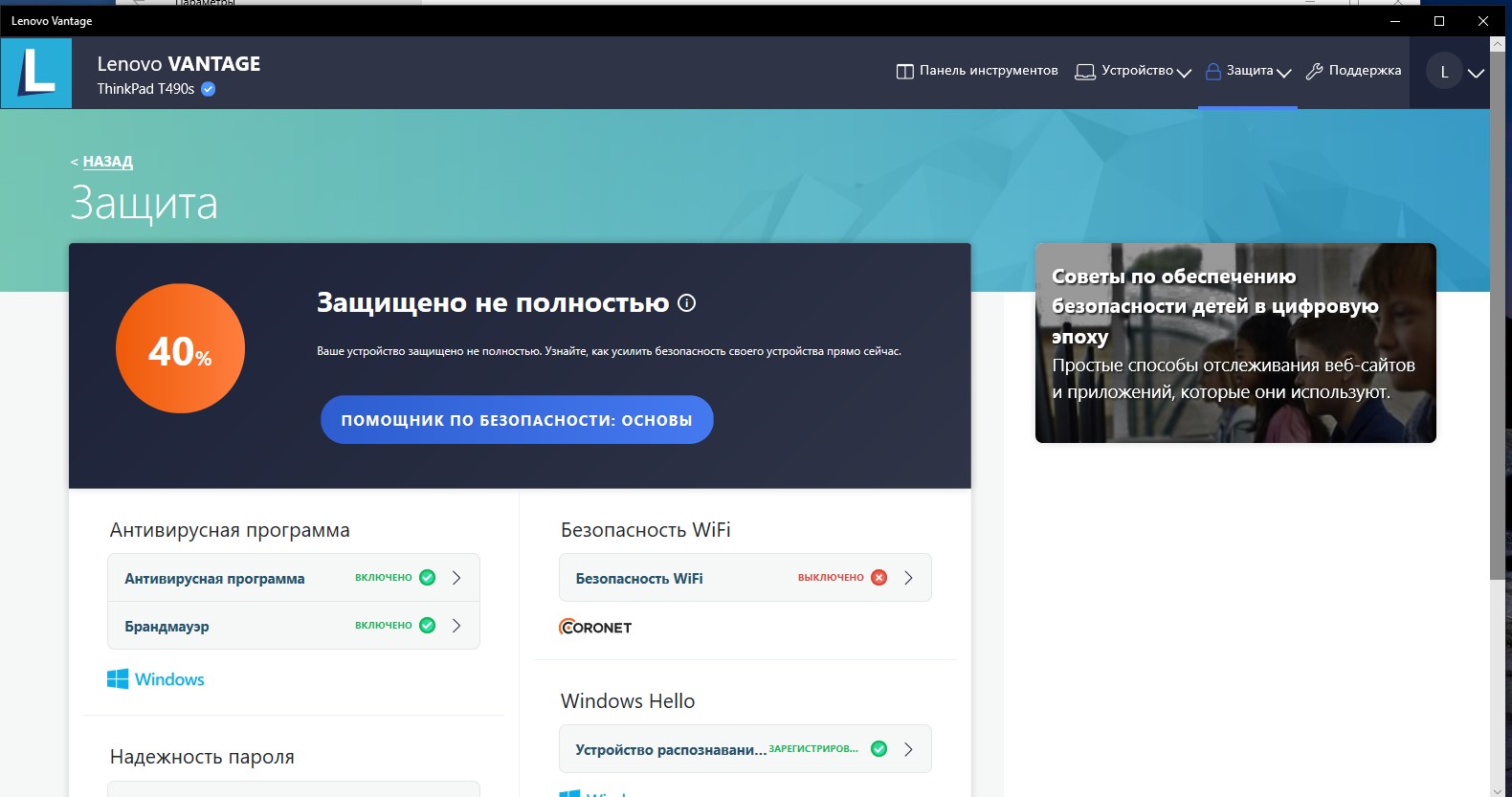This screenshot has height=797, width=1512.
Task: Click green check status on Брандмауэр row
Action: [428, 626]
